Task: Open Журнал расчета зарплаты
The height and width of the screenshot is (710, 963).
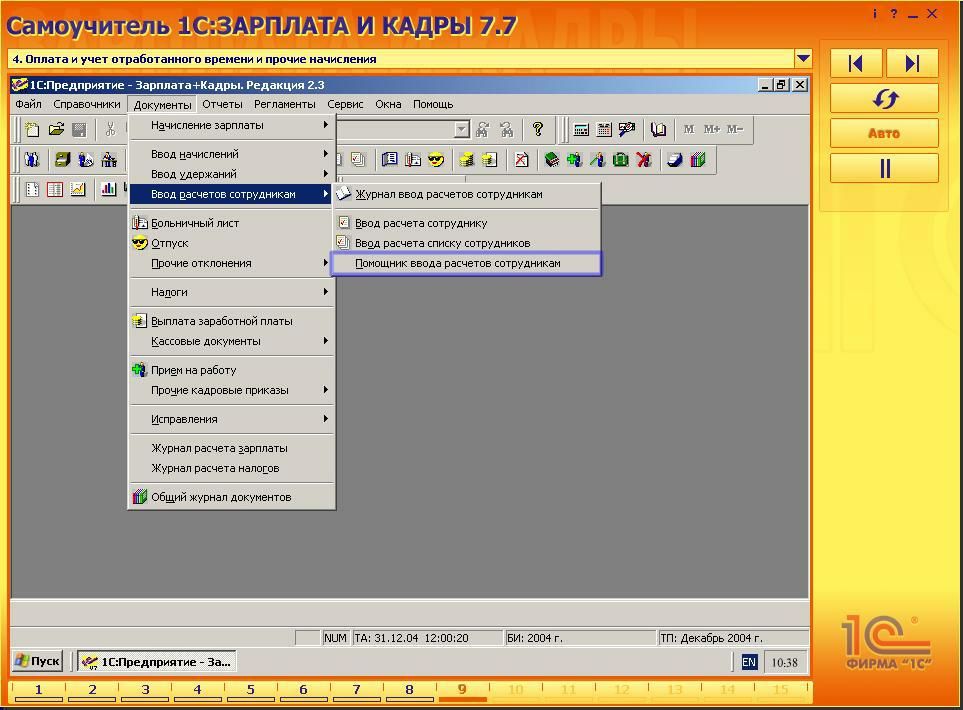Action: (x=232, y=448)
